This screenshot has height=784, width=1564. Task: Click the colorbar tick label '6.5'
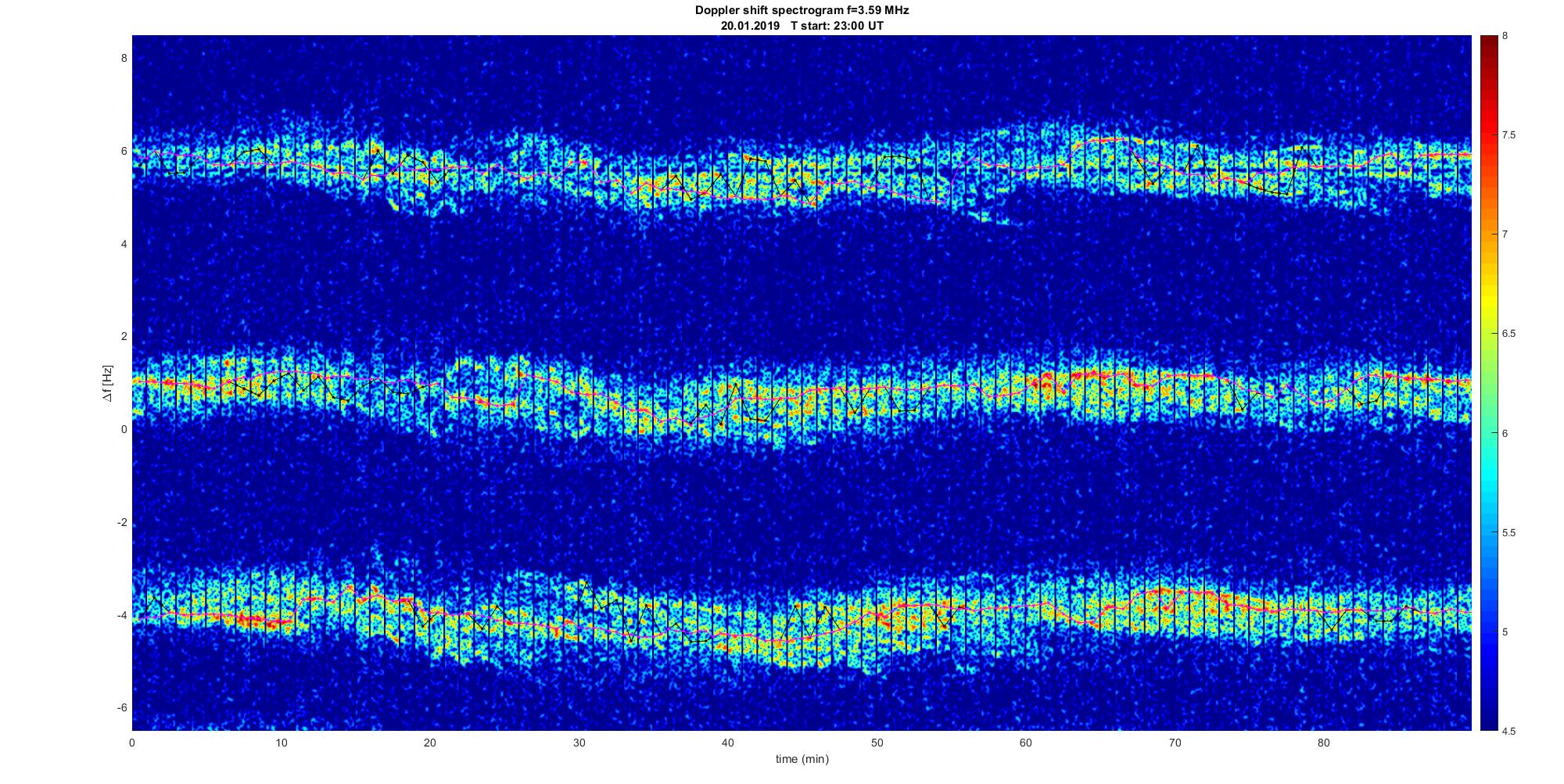1508,334
